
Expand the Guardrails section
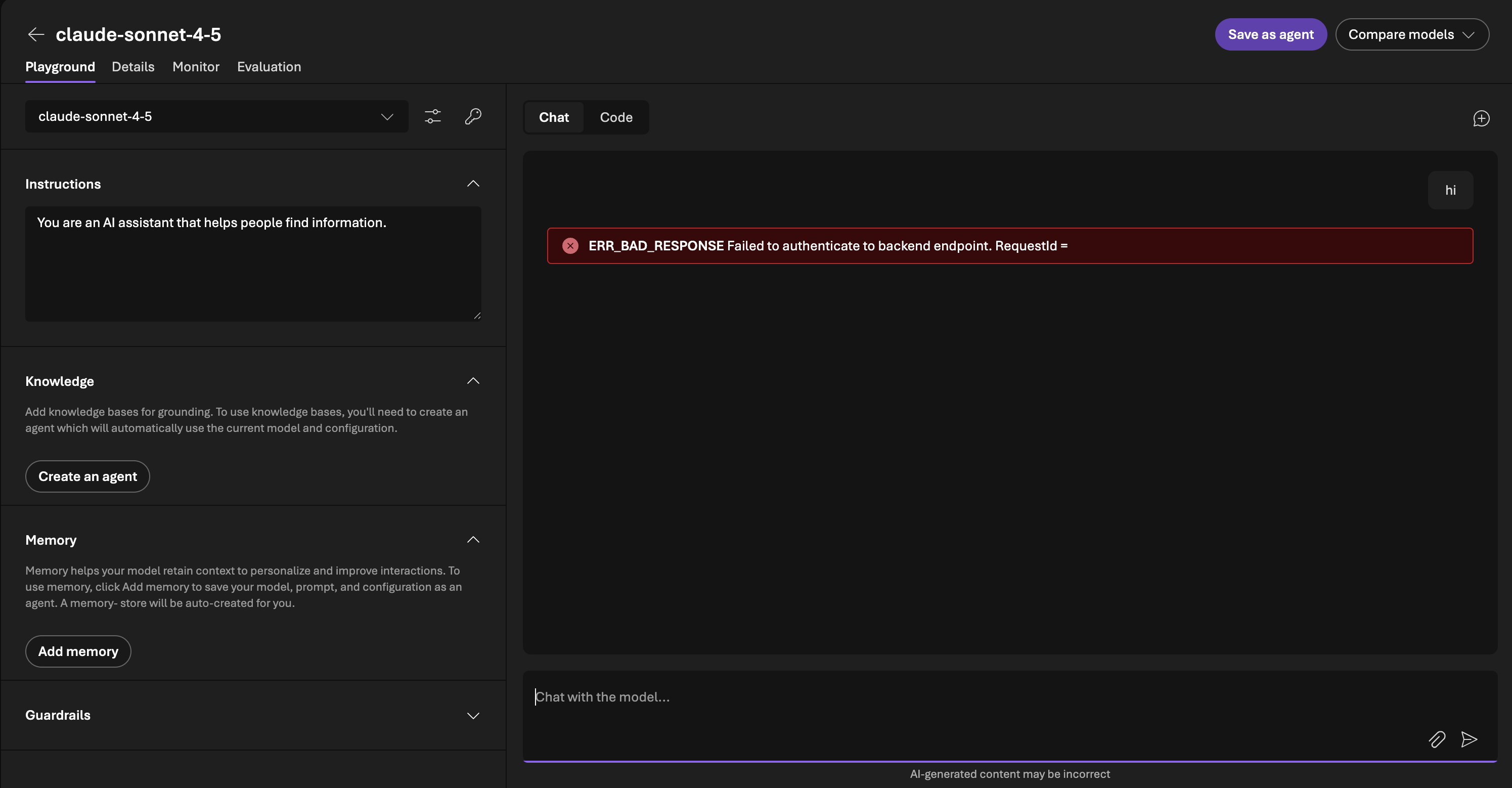click(473, 715)
